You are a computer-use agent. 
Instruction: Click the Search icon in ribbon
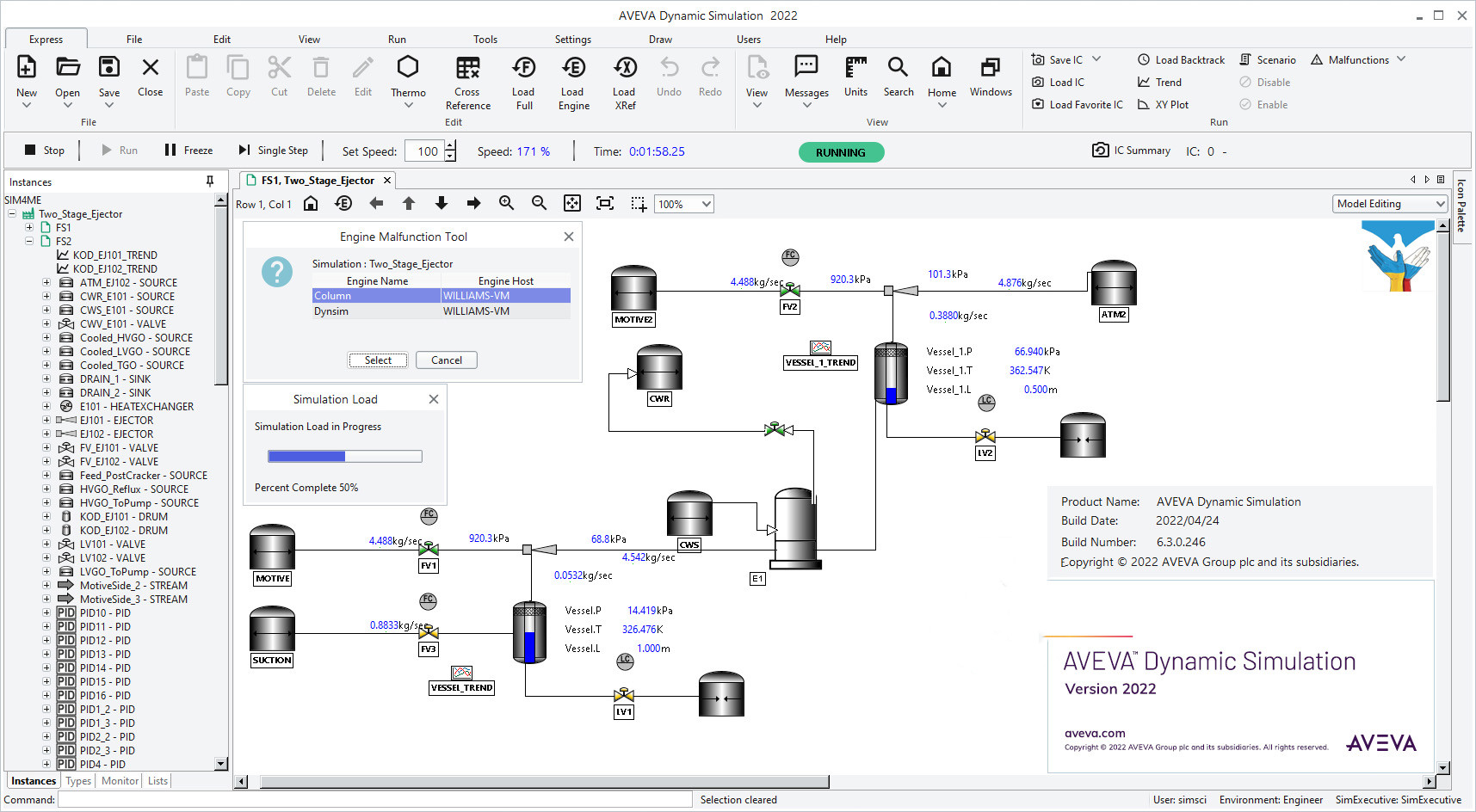point(899,67)
